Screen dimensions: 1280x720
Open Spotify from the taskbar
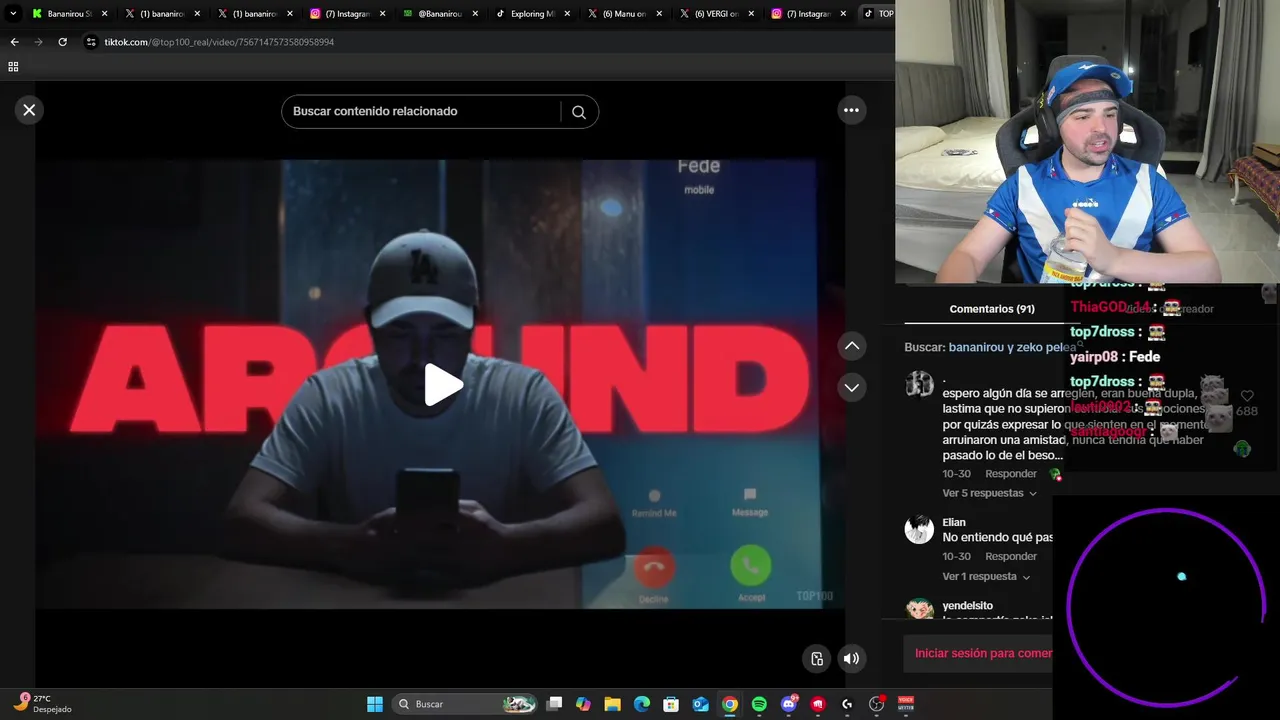759,704
